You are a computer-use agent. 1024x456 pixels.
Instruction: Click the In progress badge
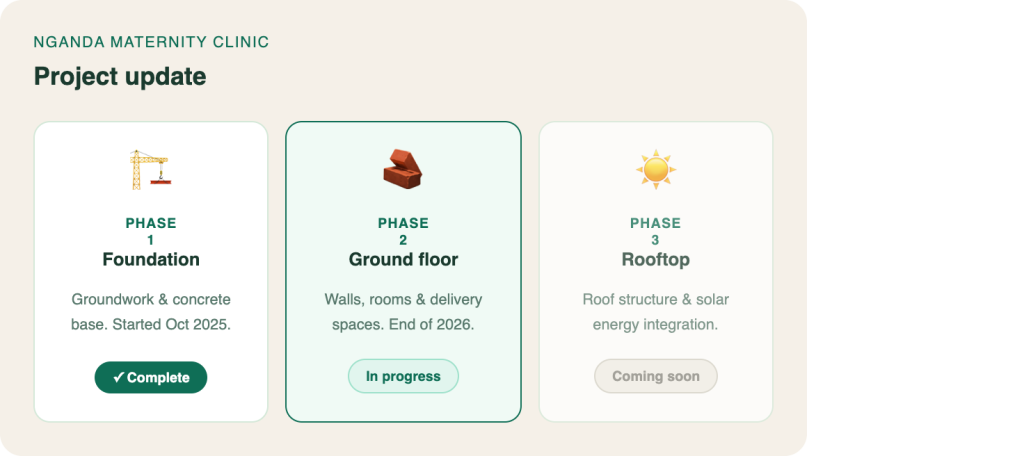tap(403, 376)
